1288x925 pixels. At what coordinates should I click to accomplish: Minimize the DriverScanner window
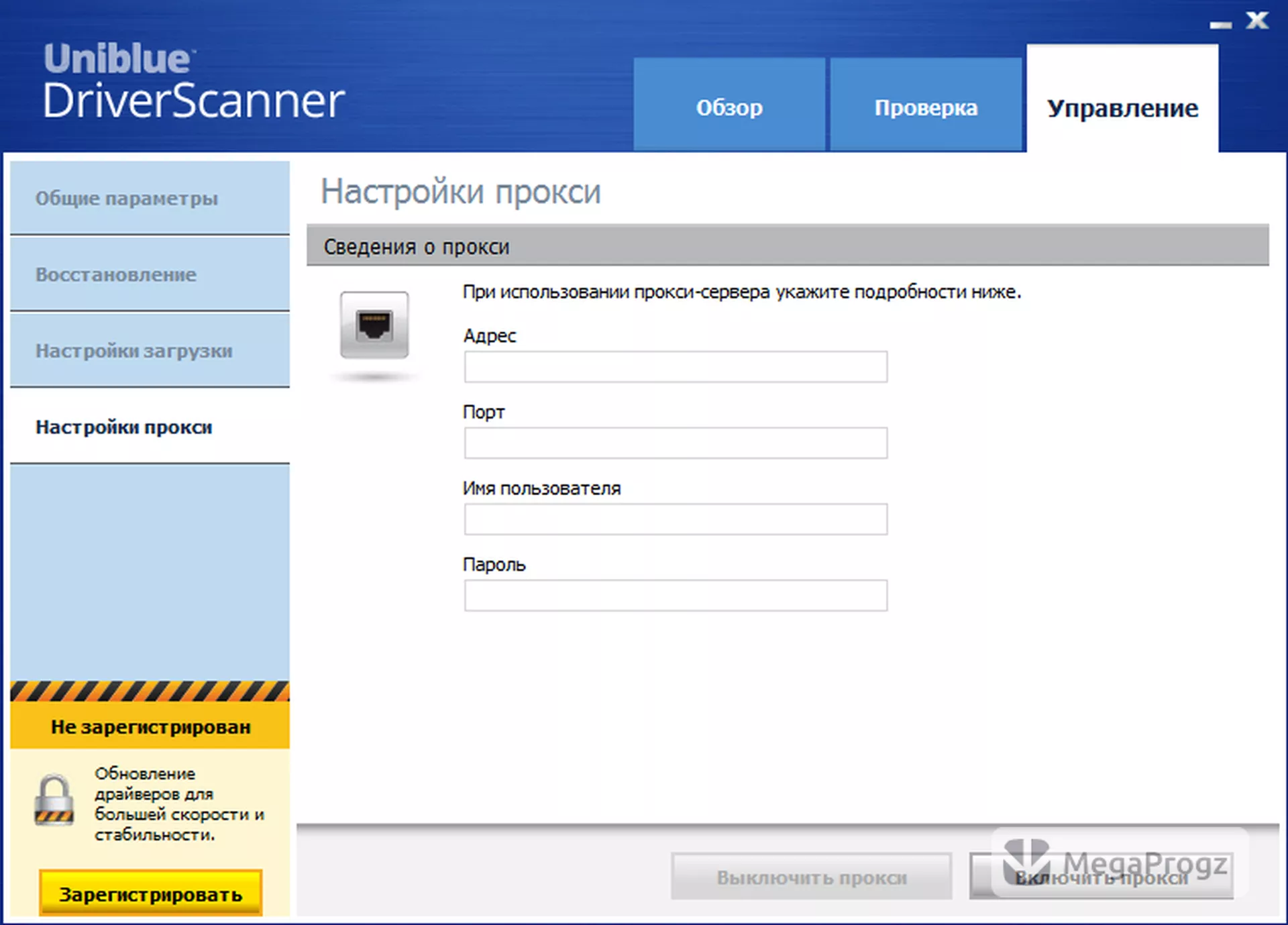pos(1220,25)
